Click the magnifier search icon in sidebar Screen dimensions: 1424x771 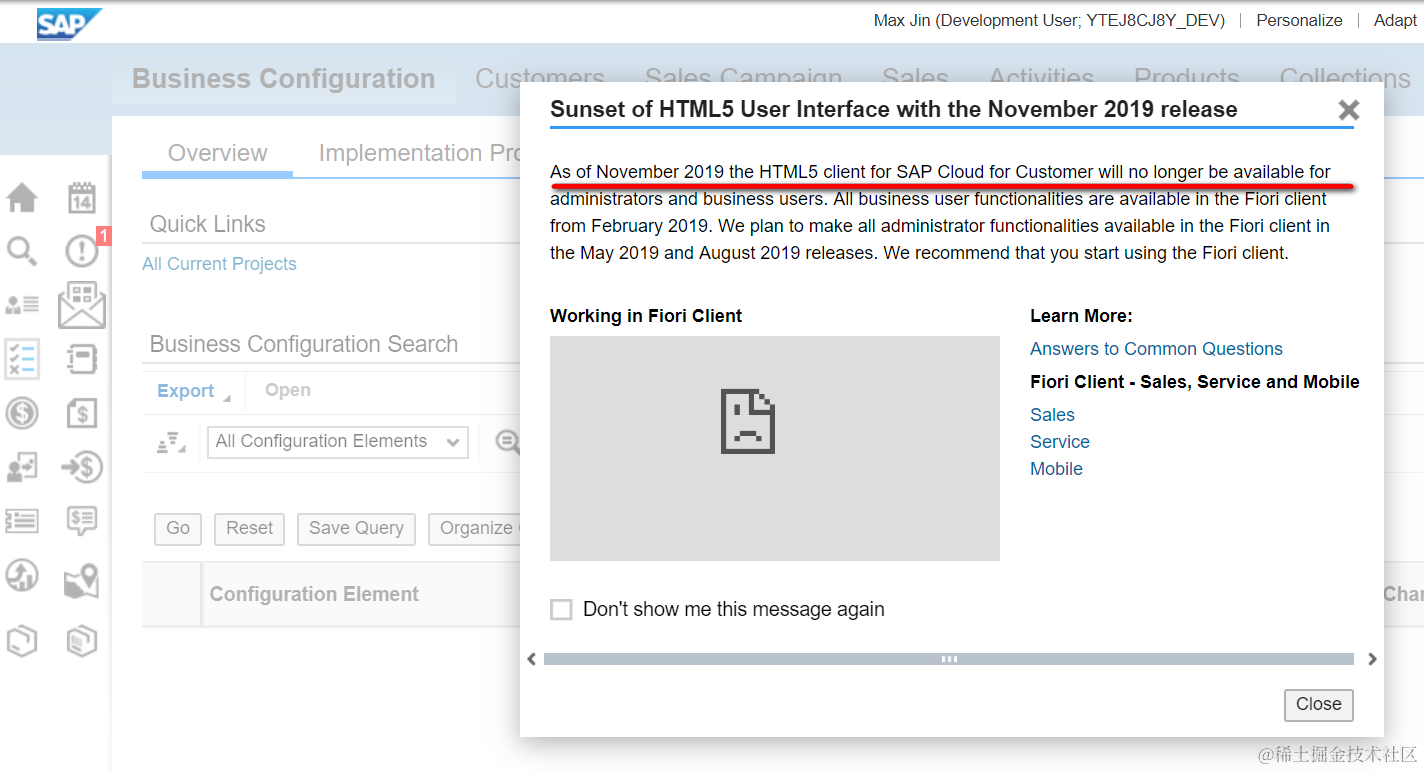tap(22, 251)
